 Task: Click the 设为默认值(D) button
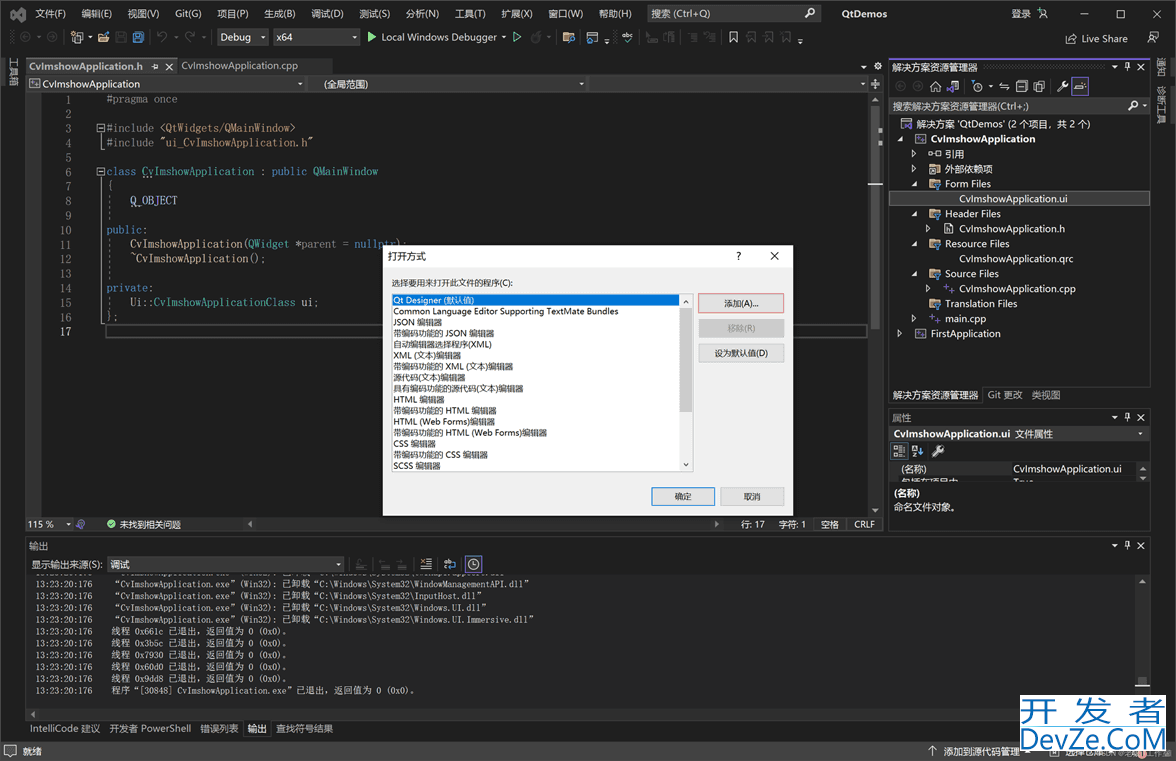[741, 353]
